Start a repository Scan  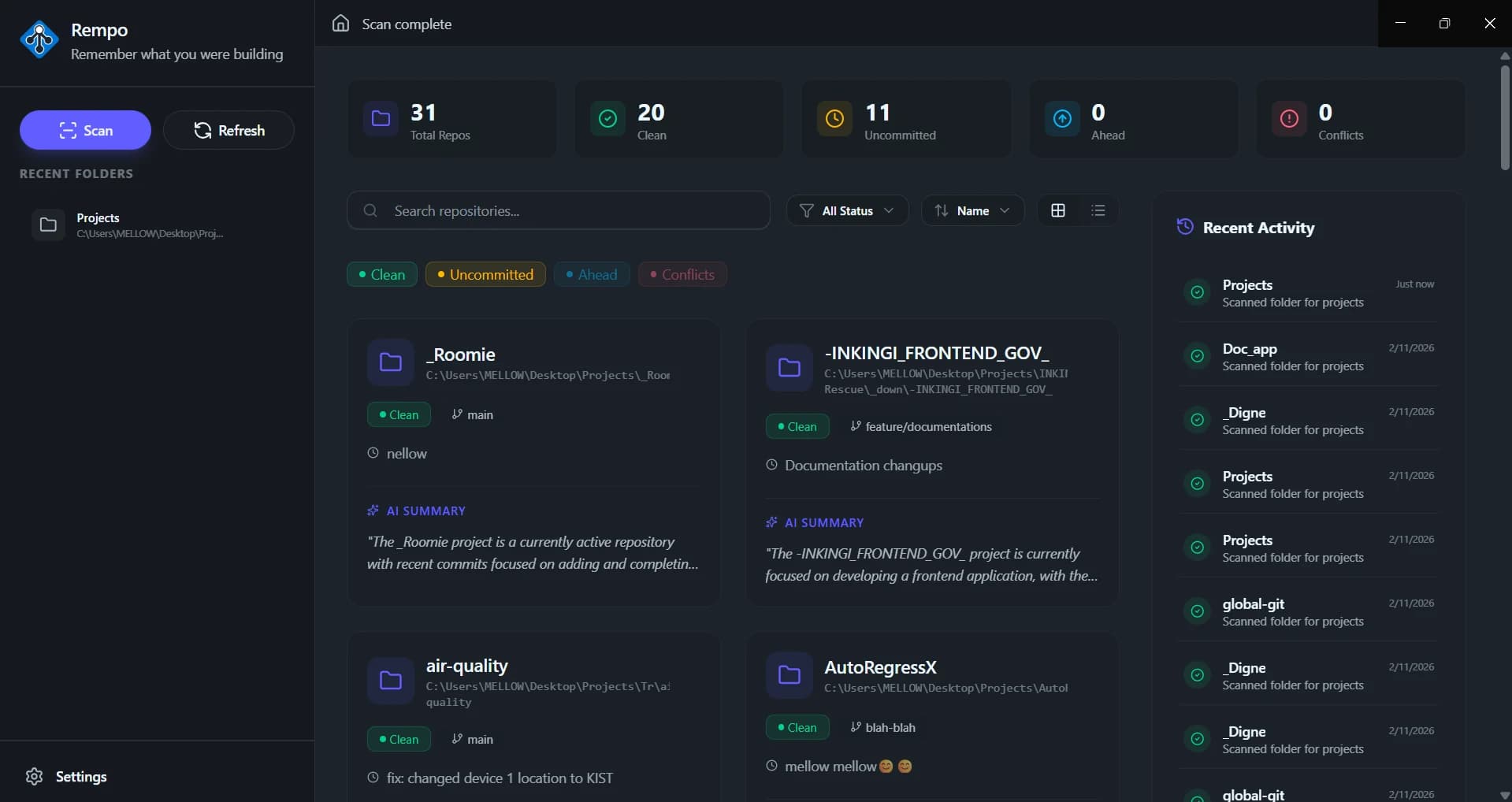coord(84,130)
